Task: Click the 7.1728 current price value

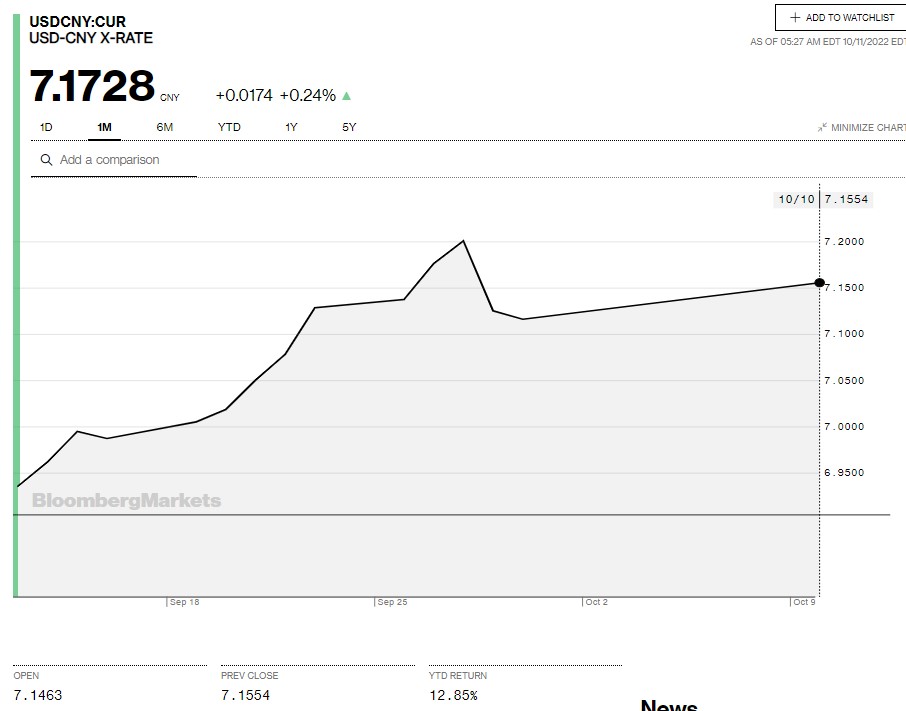Action: [92, 87]
